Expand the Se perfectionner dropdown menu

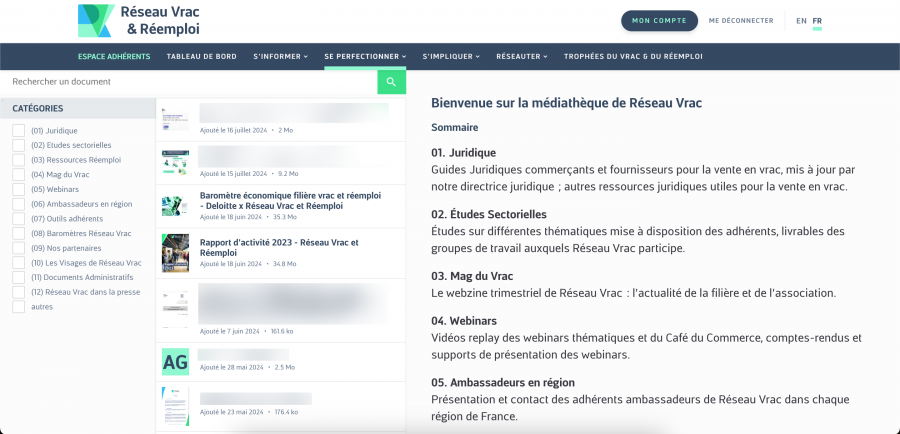click(x=365, y=56)
